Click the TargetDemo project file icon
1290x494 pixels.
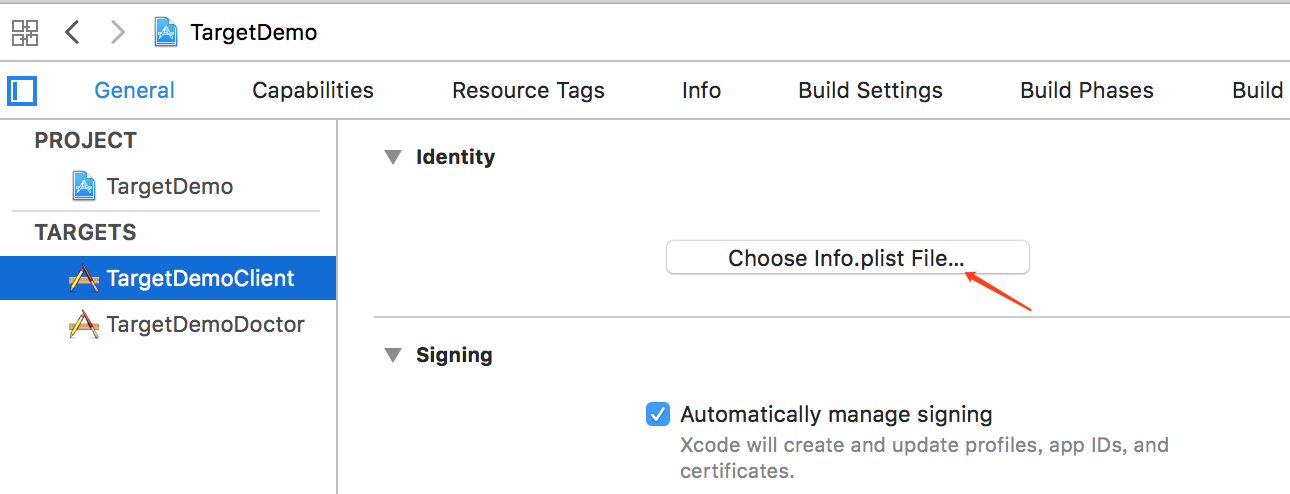85,186
